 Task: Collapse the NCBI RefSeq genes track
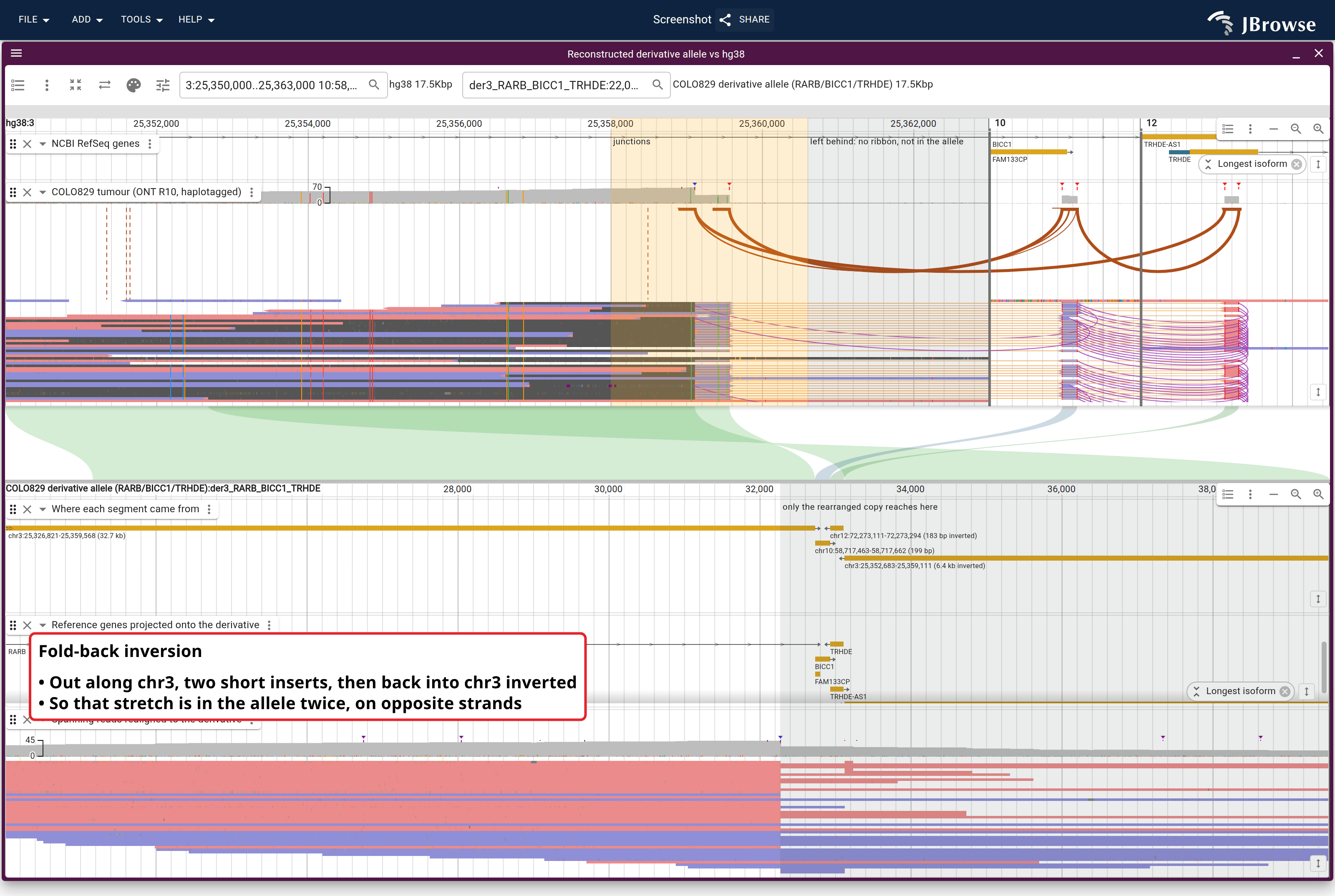coord(42,144)
